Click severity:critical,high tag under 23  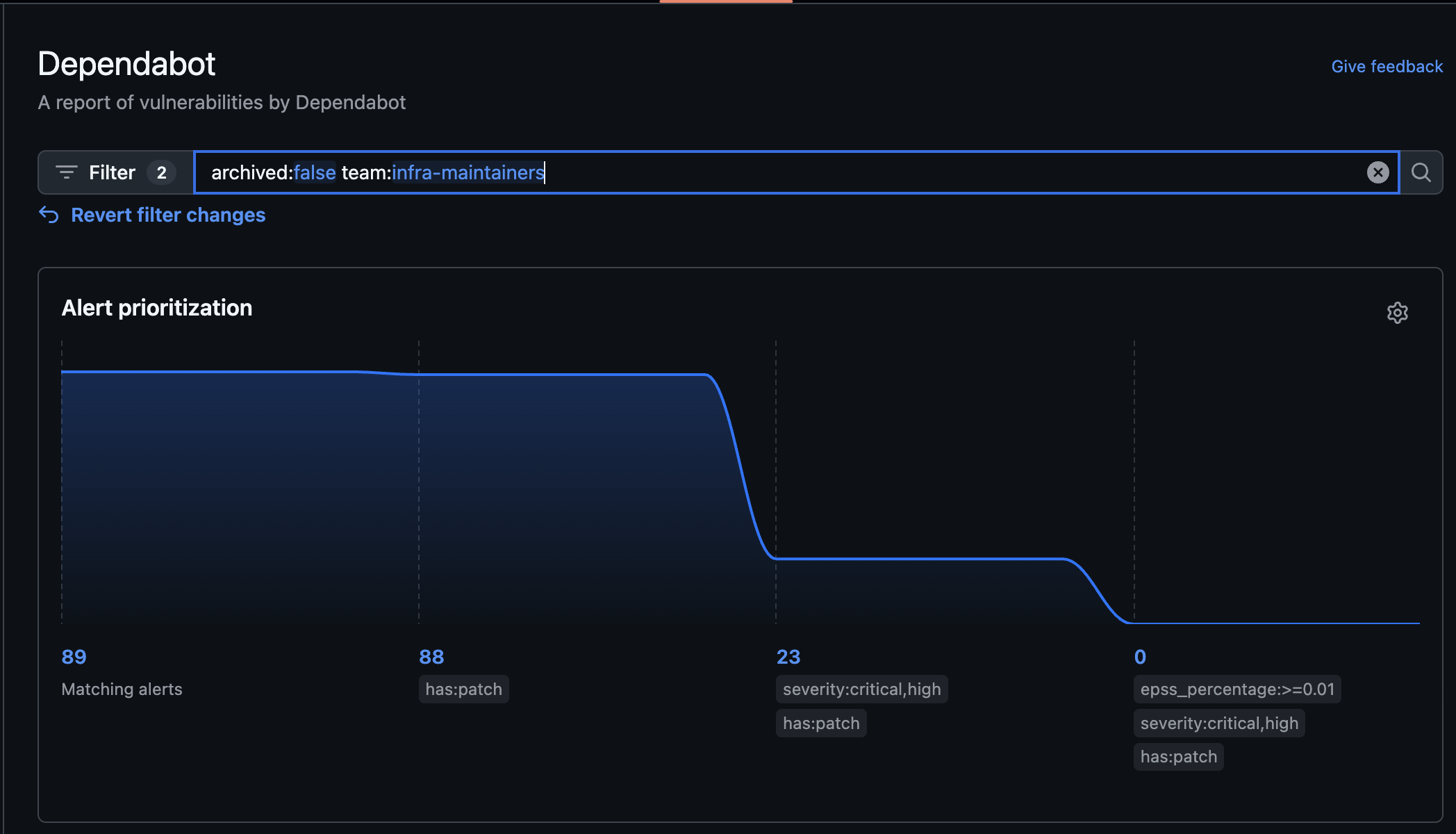pyautogui.click(x=861, y=689)
